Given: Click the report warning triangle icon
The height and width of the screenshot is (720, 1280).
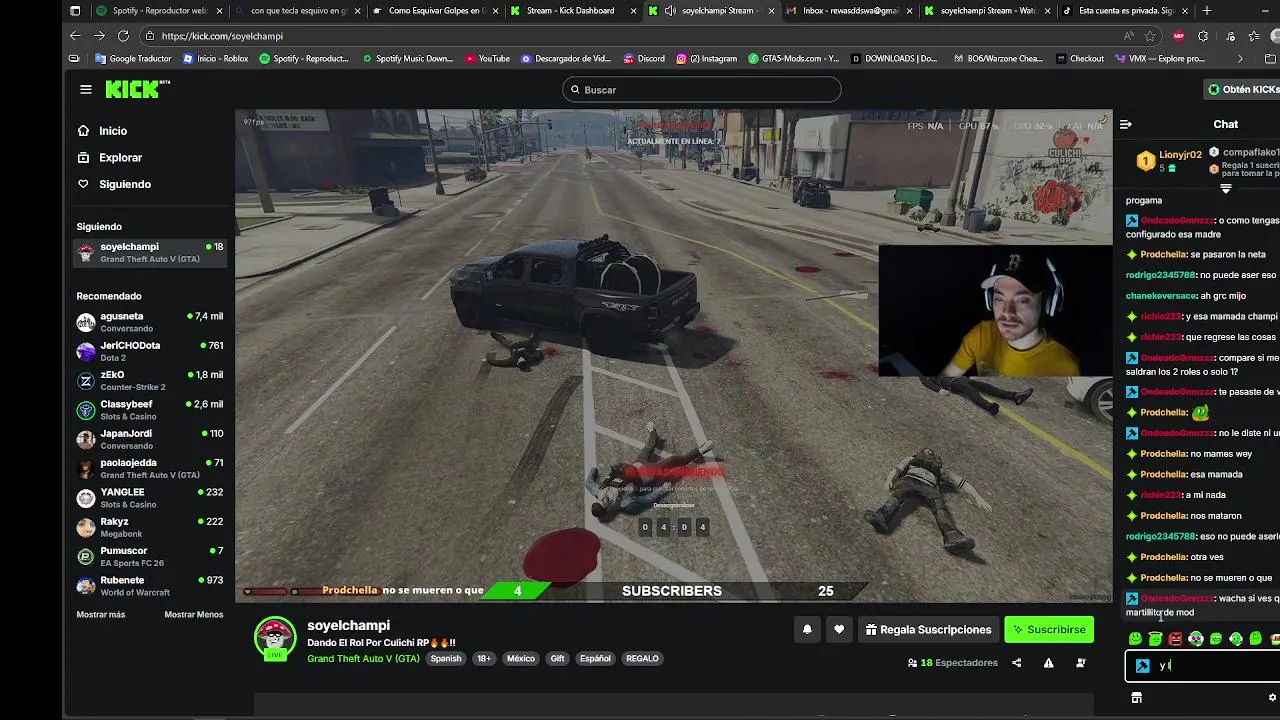Looking at the screenshot, I should (x=1048, y=663).
